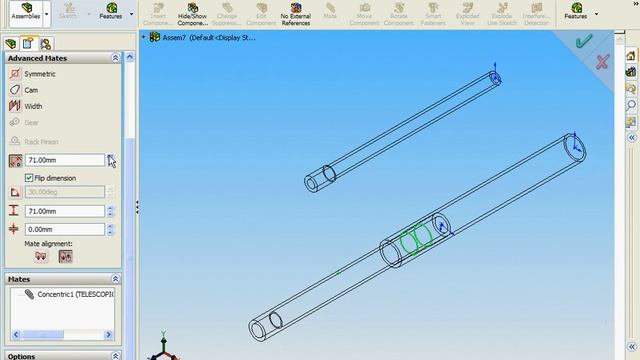Click the Maximum value limit icon
Image resolution: width=640 pixels, height=360 pixels.
[14, 211]
